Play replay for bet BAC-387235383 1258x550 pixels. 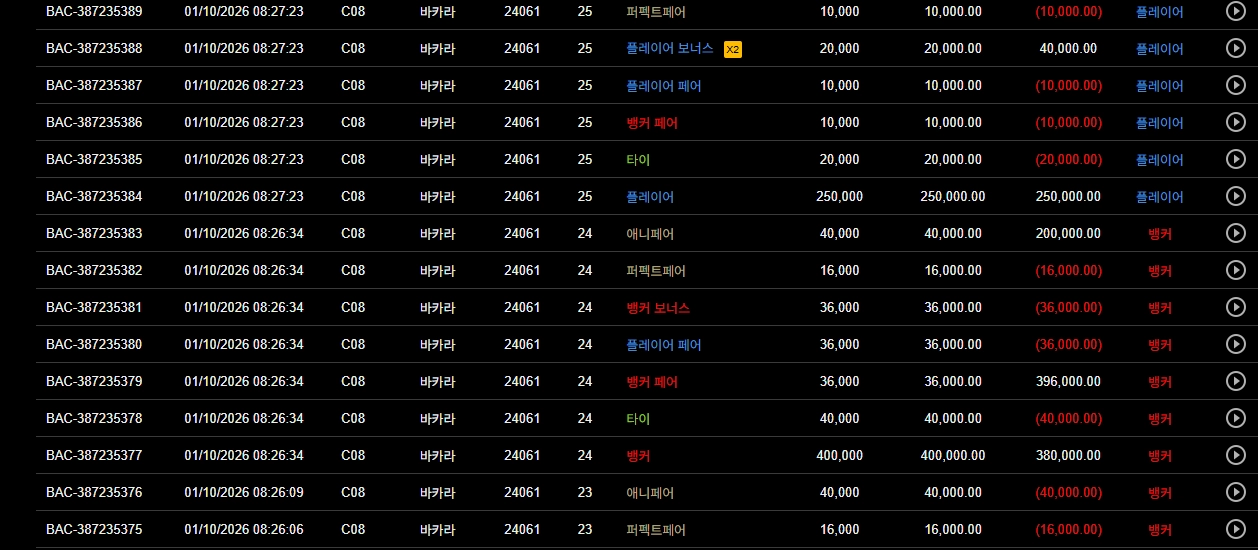(1236, 233)
